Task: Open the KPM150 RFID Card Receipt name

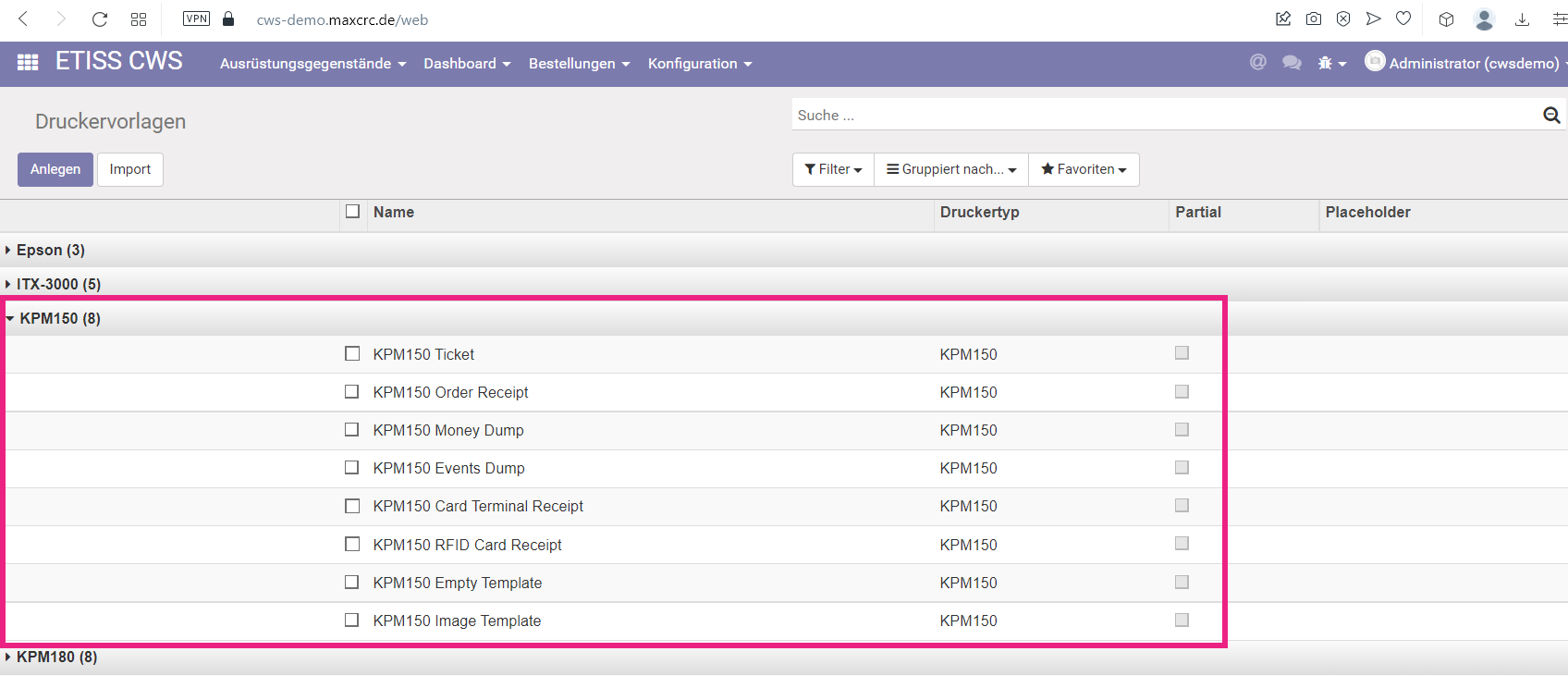Action: pos(467,545)
